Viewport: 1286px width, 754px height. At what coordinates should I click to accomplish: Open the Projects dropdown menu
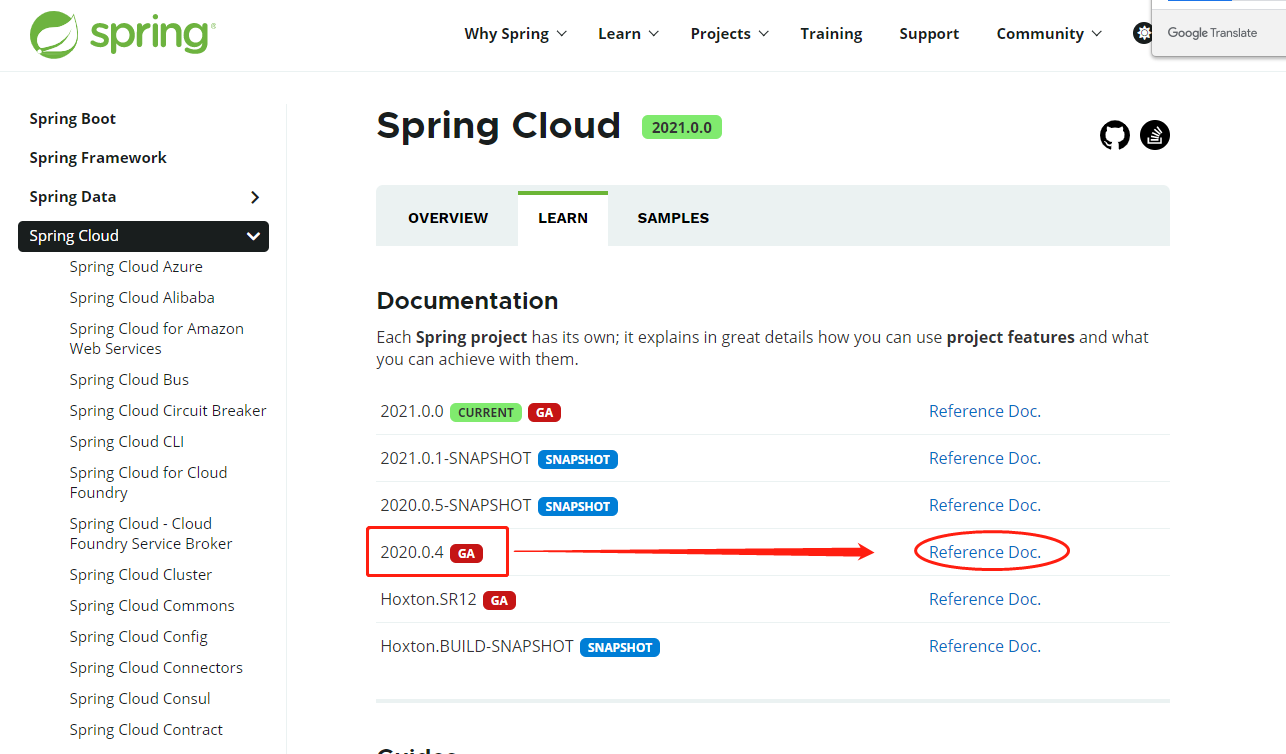point(729,34)
